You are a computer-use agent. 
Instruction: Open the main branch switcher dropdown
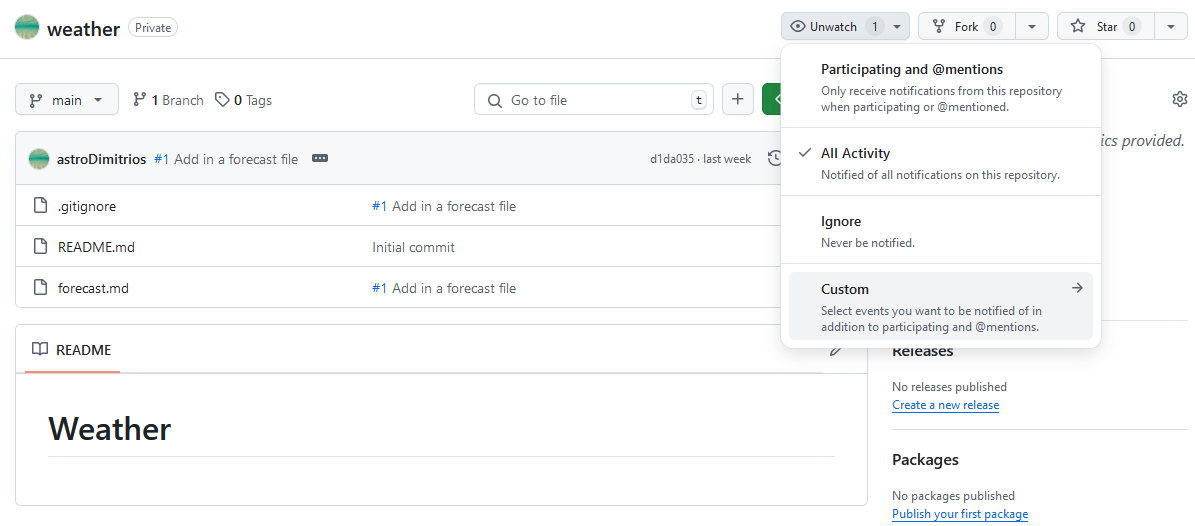[67, 99]
